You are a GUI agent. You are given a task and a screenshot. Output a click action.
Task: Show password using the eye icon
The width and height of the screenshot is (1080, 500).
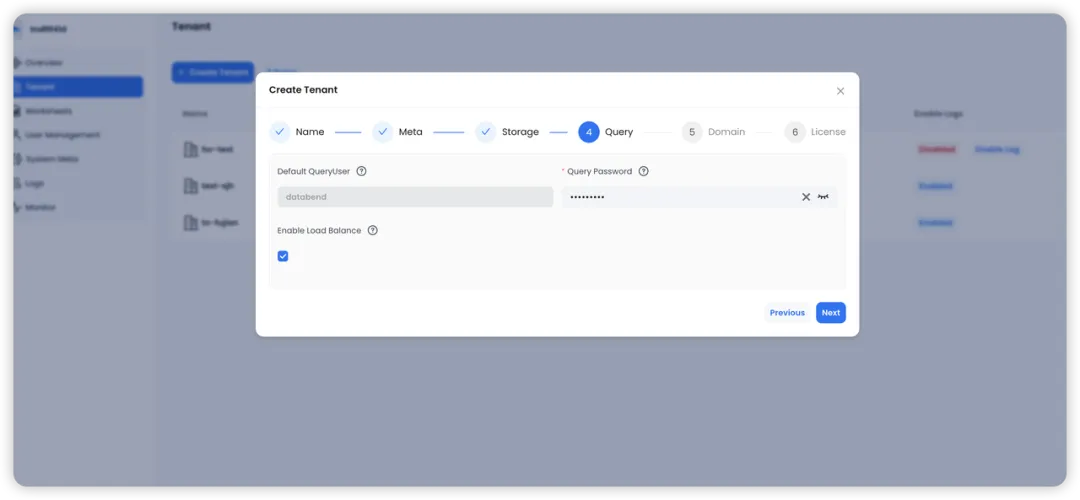(x=823, y=197)
